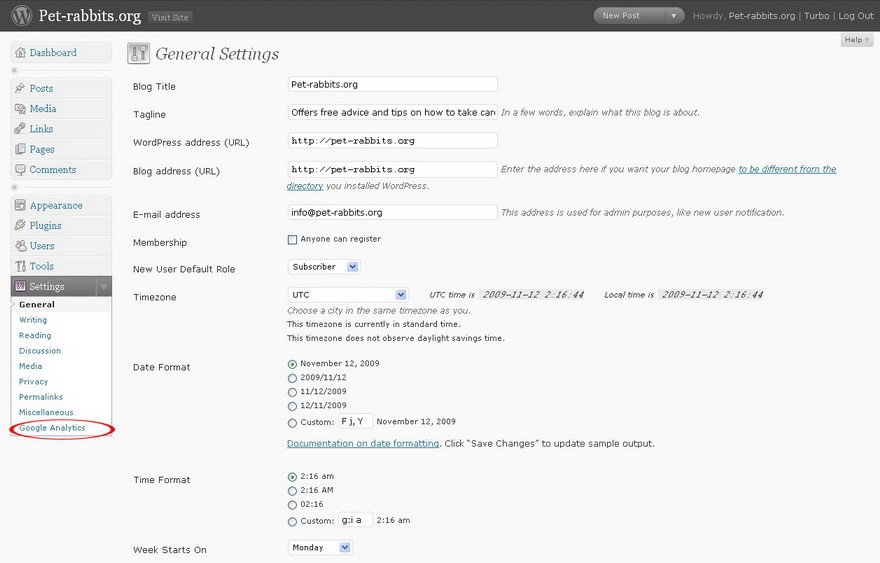Image resolution: width=880 pixels, height=563 pixels.
Task: Click the Appearance sidebar icon
Action: tap(20, 205)
